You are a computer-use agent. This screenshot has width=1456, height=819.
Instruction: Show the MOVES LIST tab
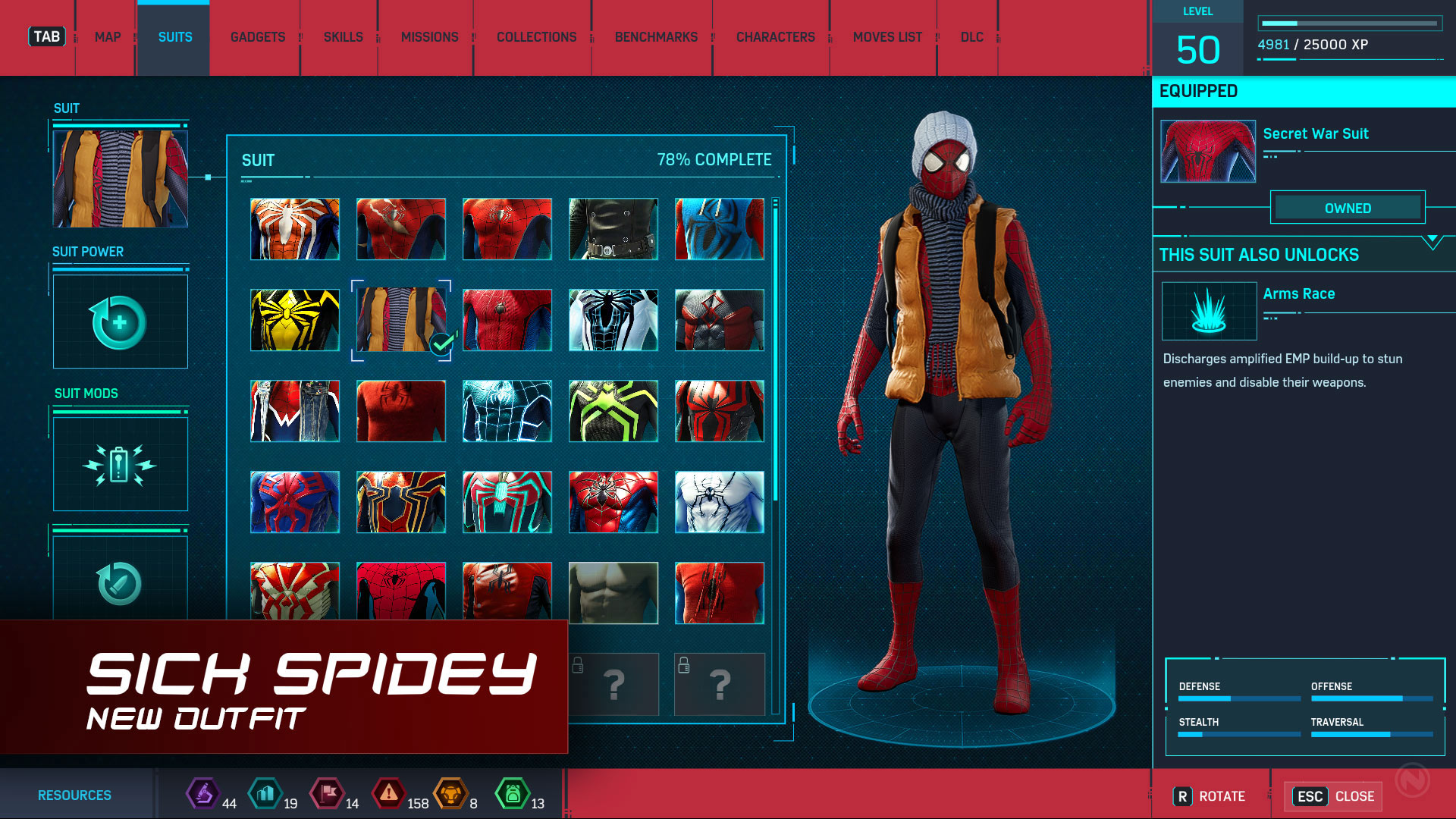coord(887,37)
